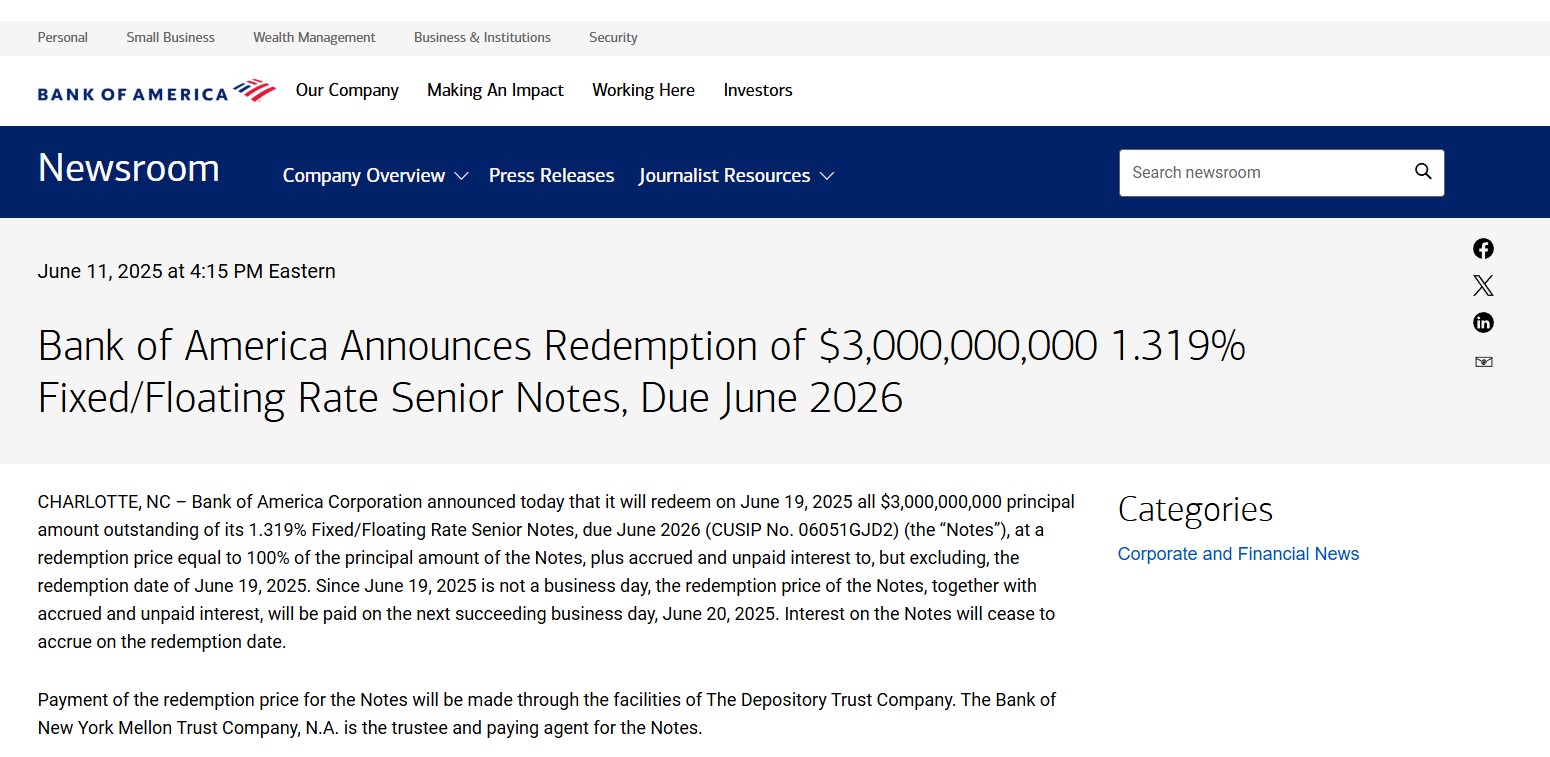Open Making An Impact menu
Viewport: 1550px width, 757px height.
[x=495, y=90]
